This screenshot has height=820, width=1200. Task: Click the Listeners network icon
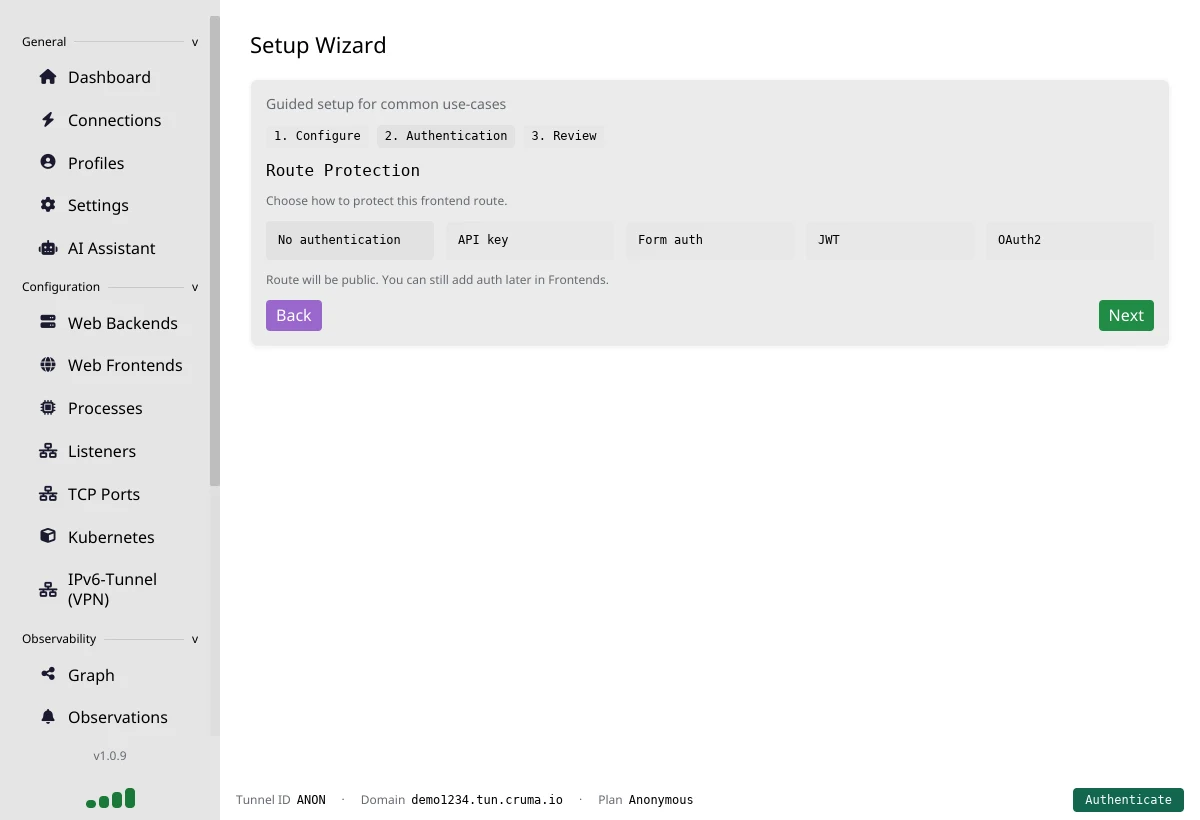point(48,451)
